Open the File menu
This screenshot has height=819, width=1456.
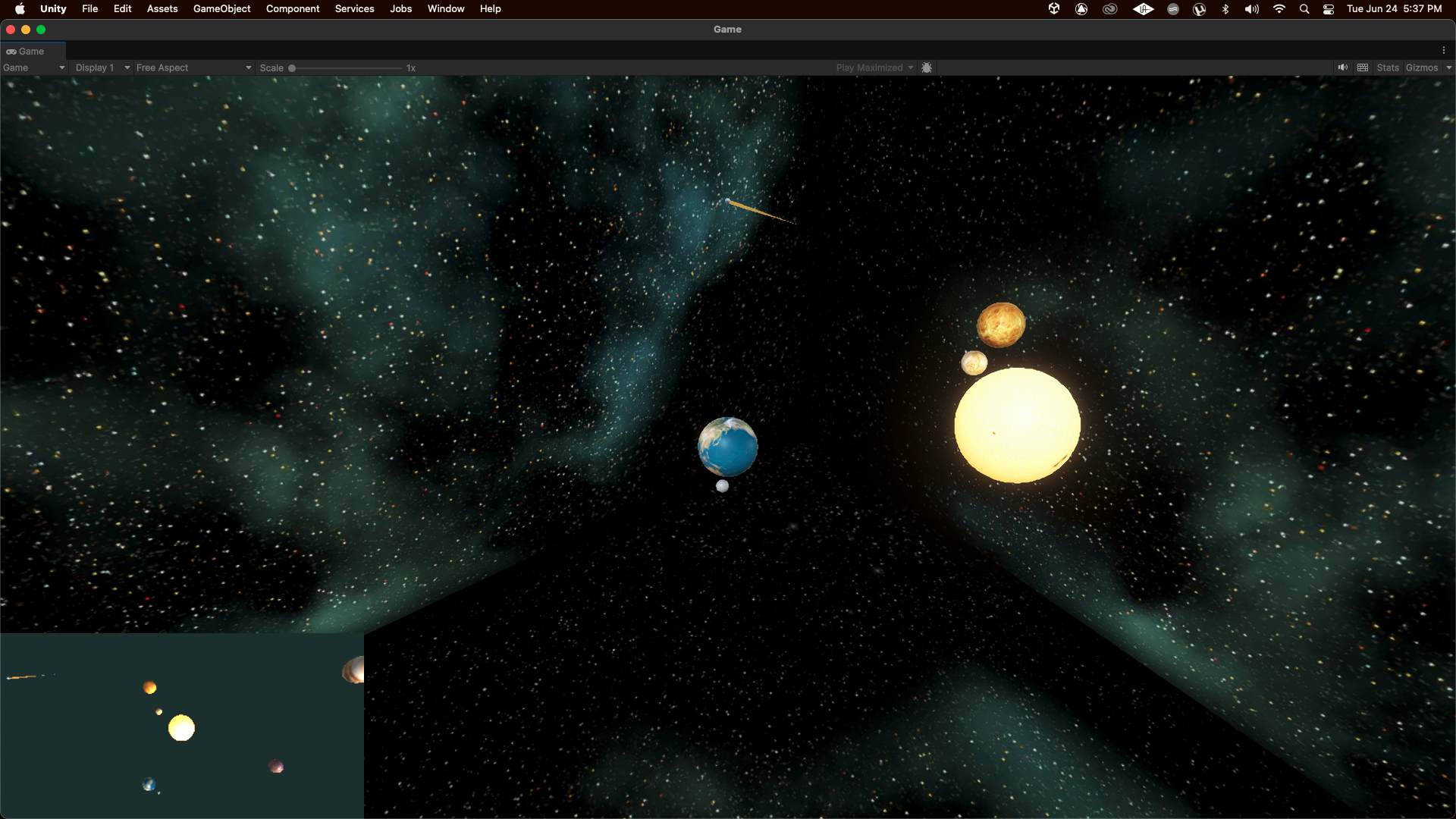pos(90,9)
